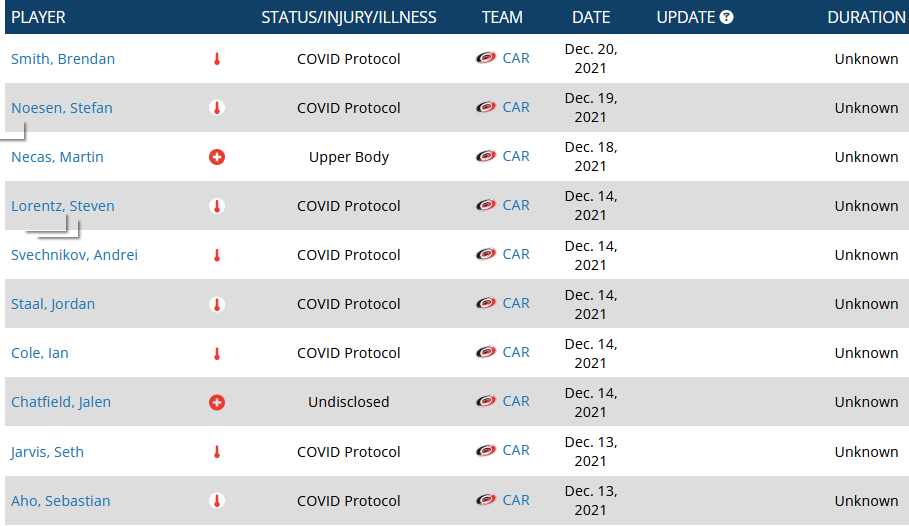The image size is (909, 526).
Task: Open Smith, Brendan player page
Action: 63,59
